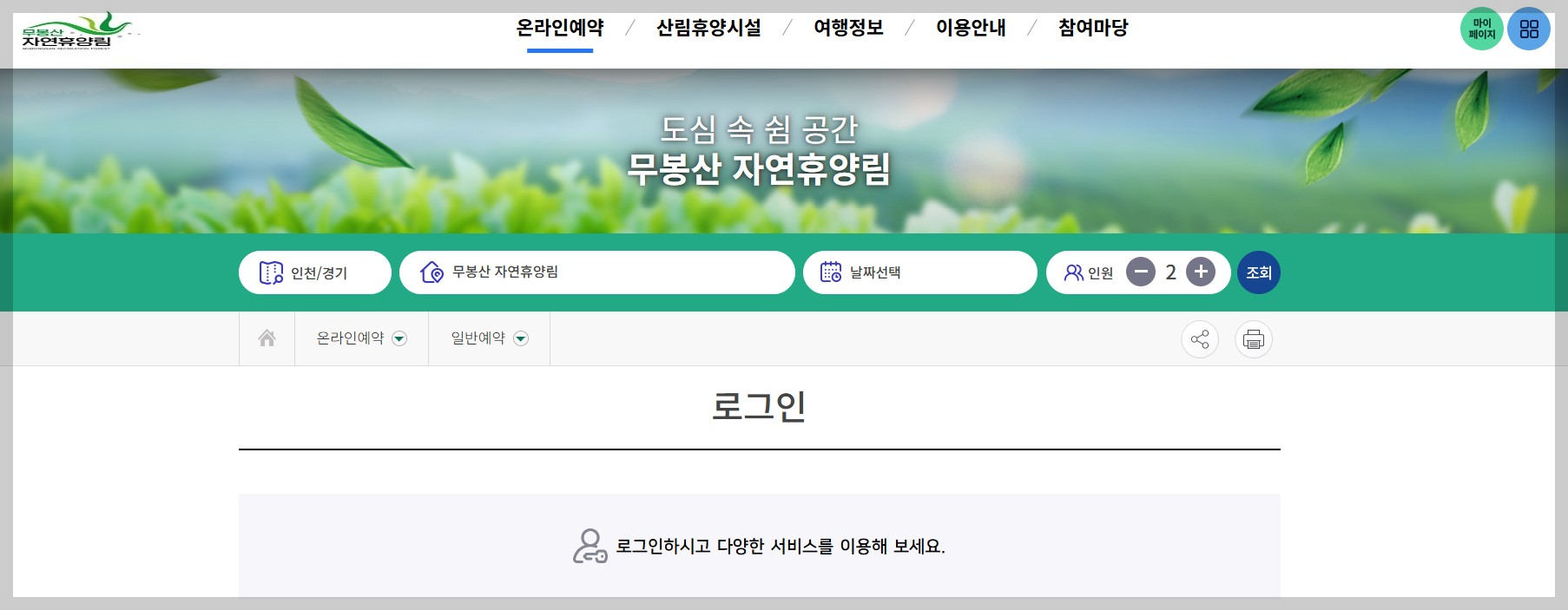The image size is (1568, 610).
Task: Decrease 인원 count with minus button
Action: [1141, 272]
